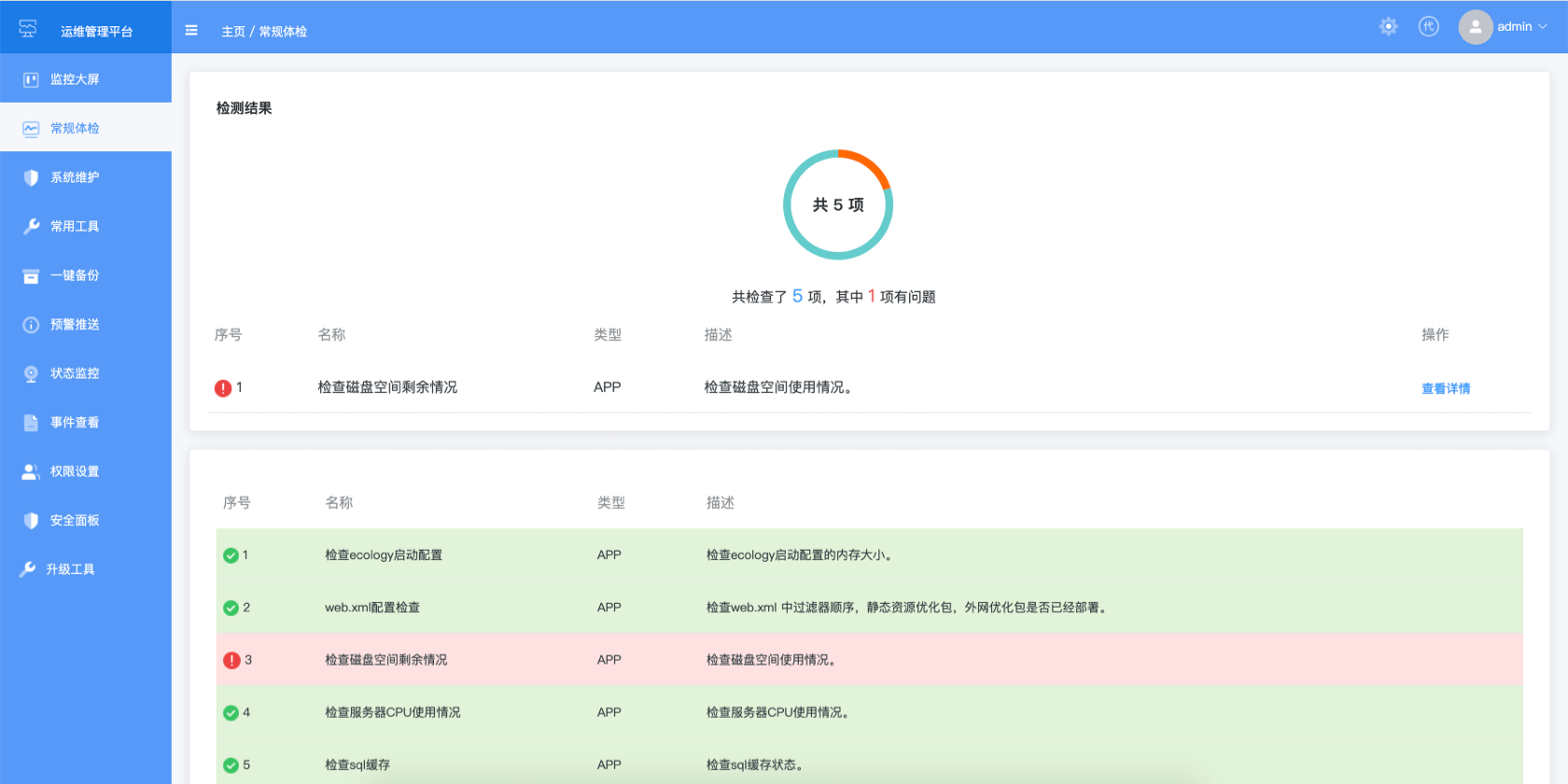Collapse the sidebar with the hamburger icon

[191, 30]
